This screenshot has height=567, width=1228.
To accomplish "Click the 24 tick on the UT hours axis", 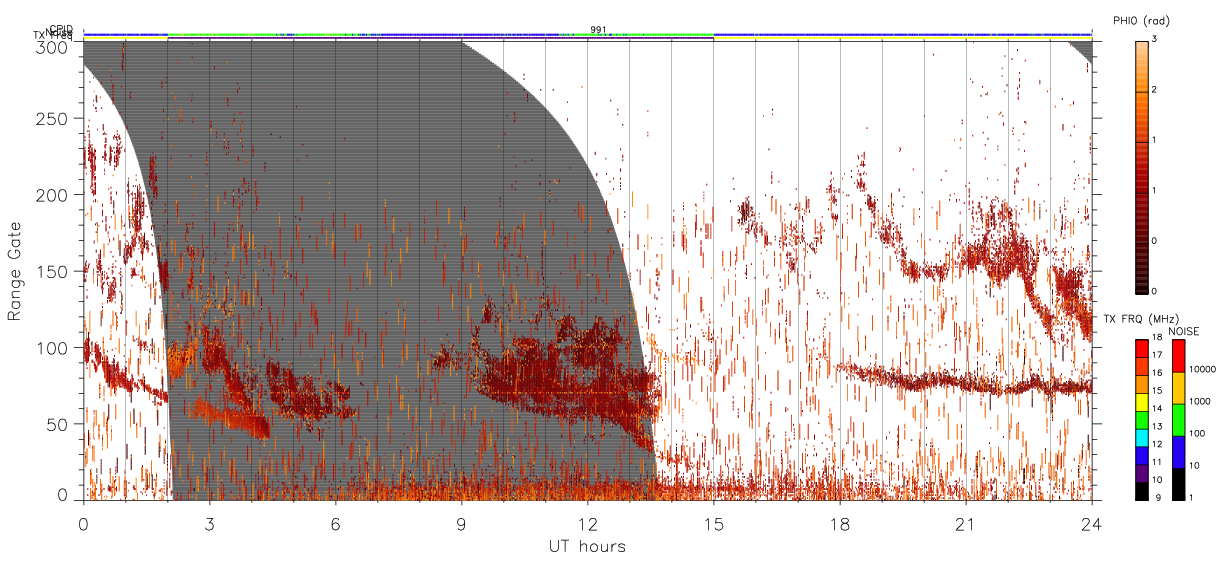I will (x=1092, y=524).
